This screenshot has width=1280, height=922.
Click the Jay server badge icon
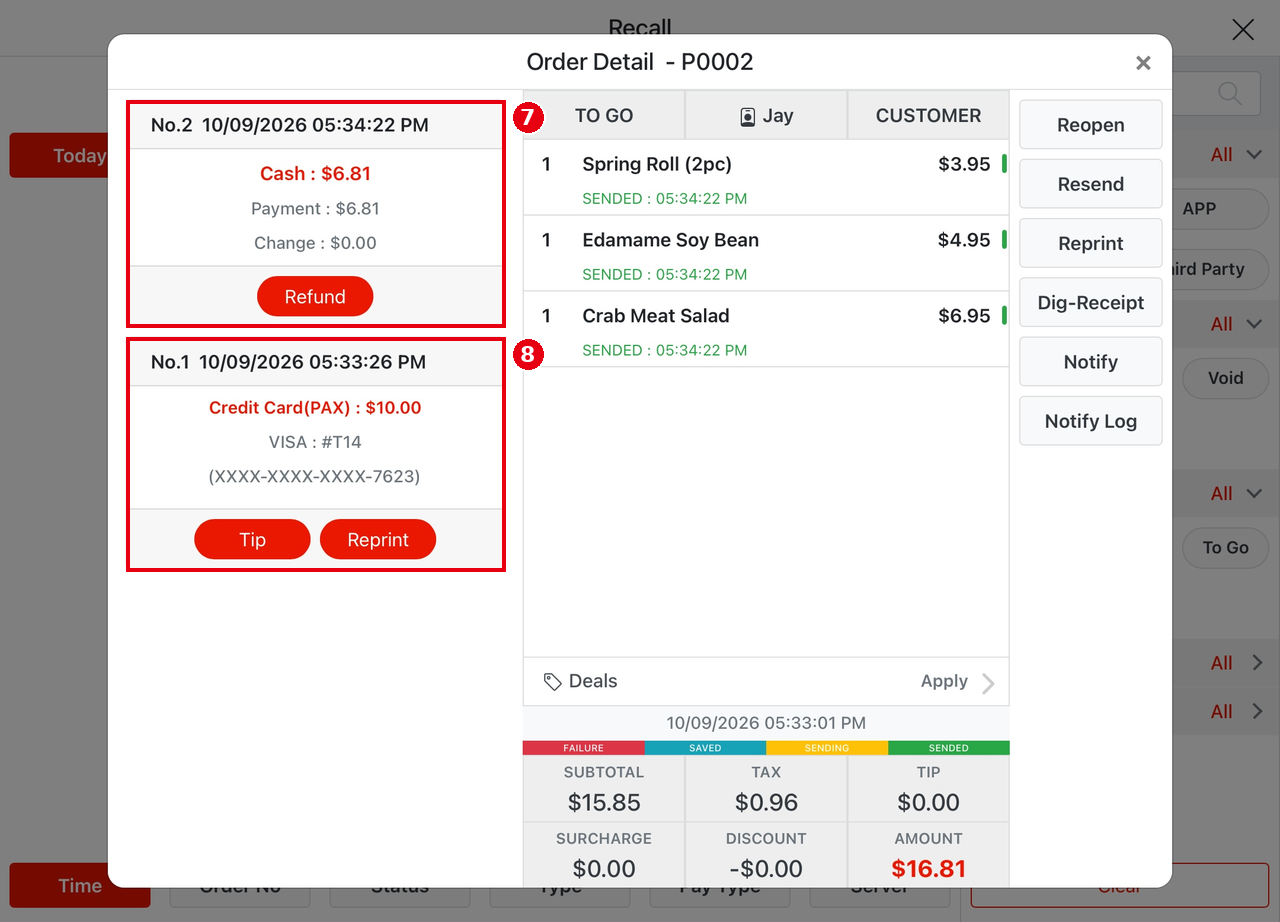tap(748, 117)
